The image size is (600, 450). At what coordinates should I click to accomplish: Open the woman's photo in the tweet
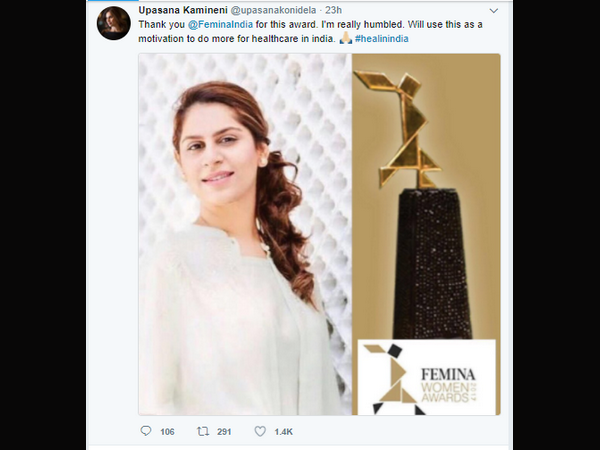click(x=245, y=235)
